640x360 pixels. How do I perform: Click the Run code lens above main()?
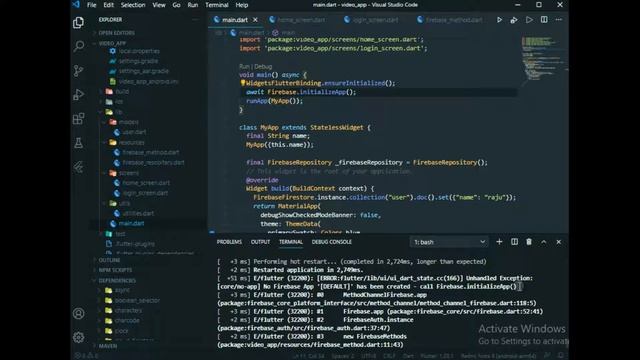tap(244, 66)
